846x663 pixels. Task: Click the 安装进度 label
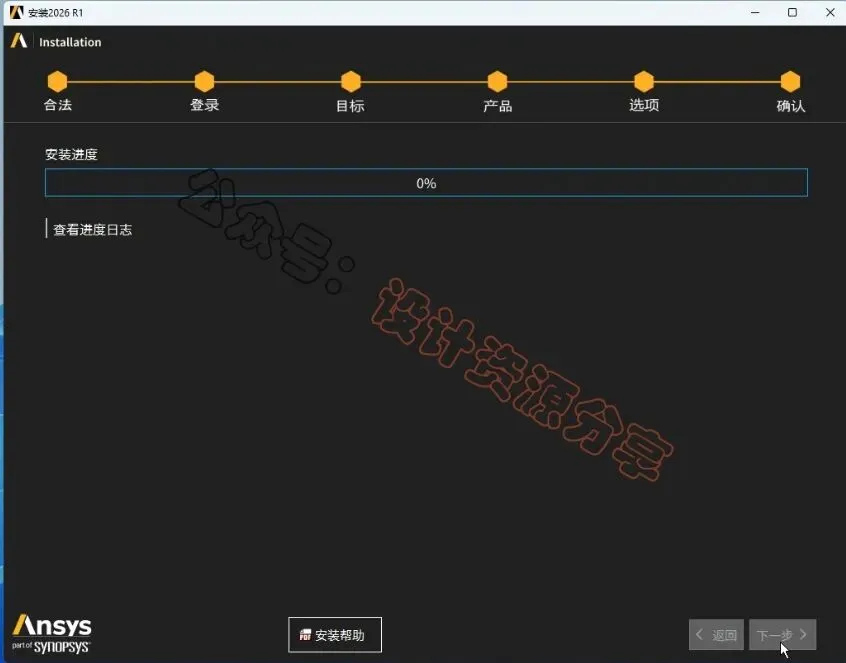(x=71, y=155)
